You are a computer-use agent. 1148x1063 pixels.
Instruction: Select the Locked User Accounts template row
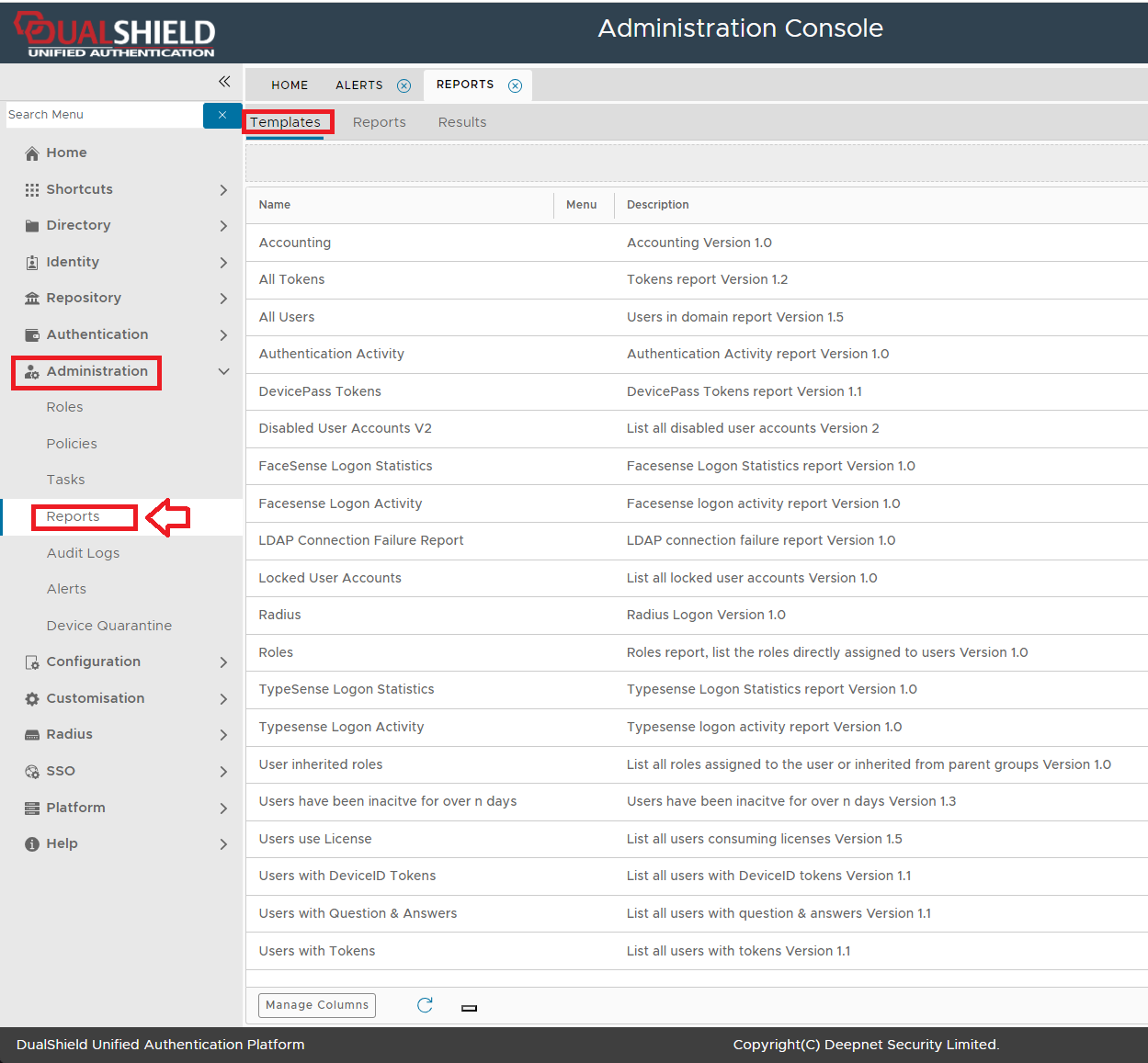coord(330,578)
